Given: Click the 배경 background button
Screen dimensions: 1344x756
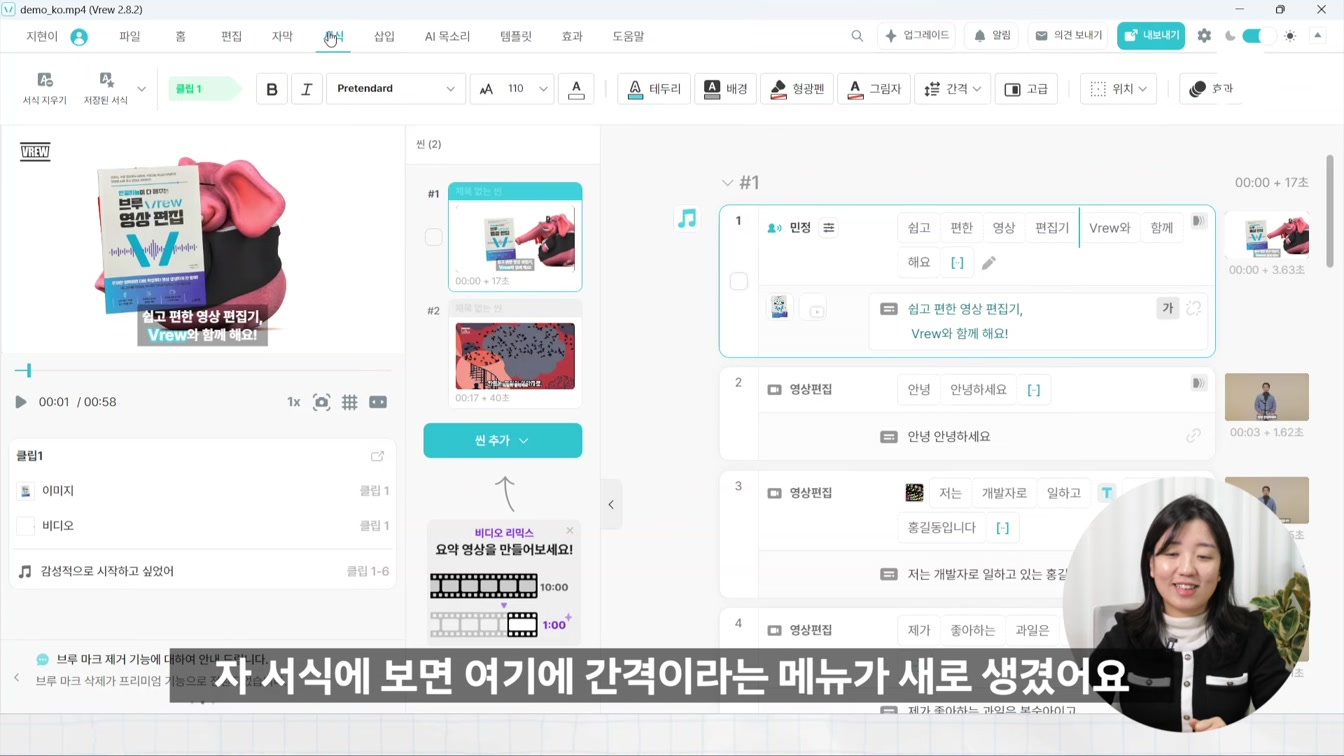Looking at the screenshot, I should click(726, 89).
